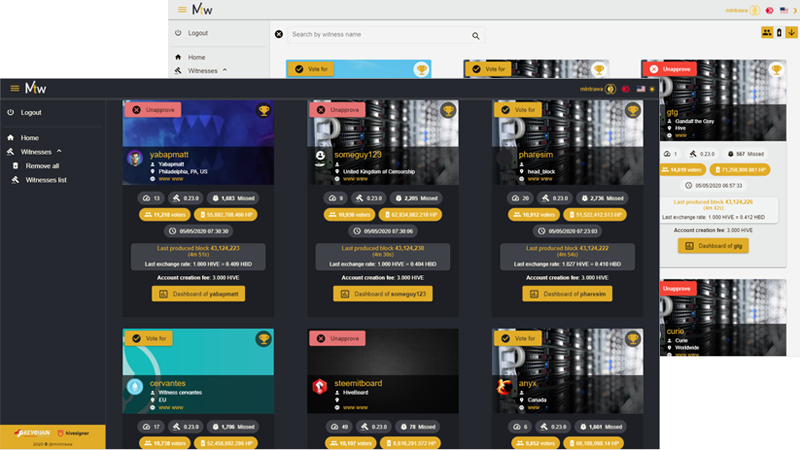Vote for witness pharesim
The height and width of the screenshot is (450, 800).
tap(518, 110)
